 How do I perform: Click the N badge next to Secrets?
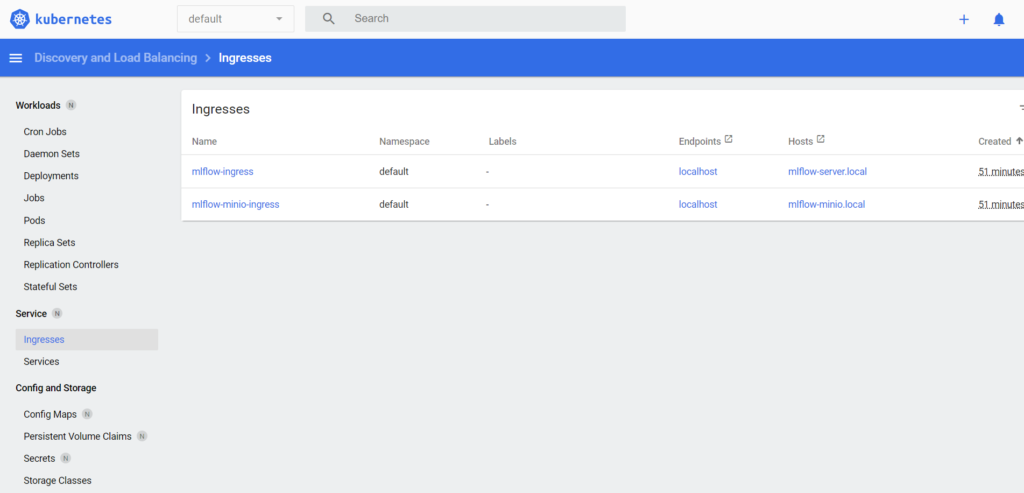click(65, 458)
